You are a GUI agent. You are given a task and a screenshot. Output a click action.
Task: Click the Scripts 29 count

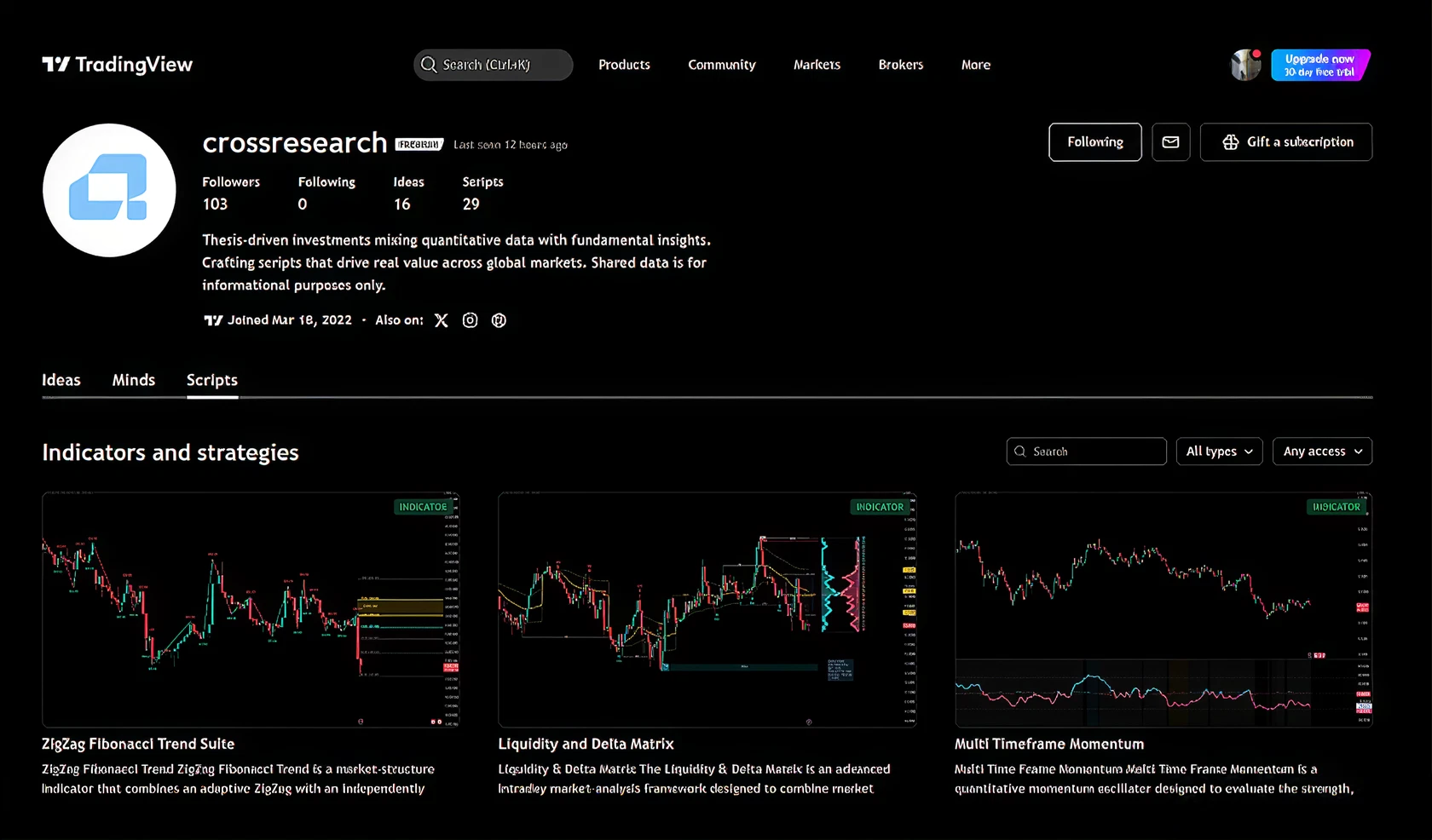pyautogui.click(x=482, y=193)
